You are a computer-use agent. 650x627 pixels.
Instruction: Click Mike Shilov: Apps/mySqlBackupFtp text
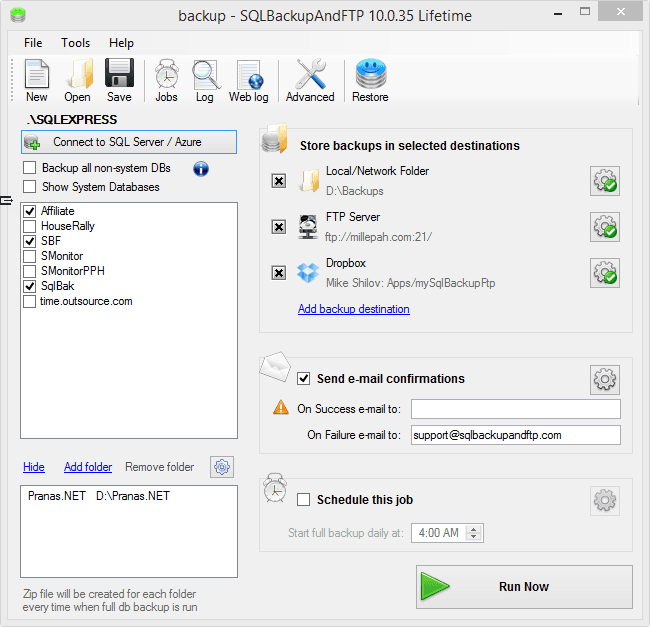(410, 283)
